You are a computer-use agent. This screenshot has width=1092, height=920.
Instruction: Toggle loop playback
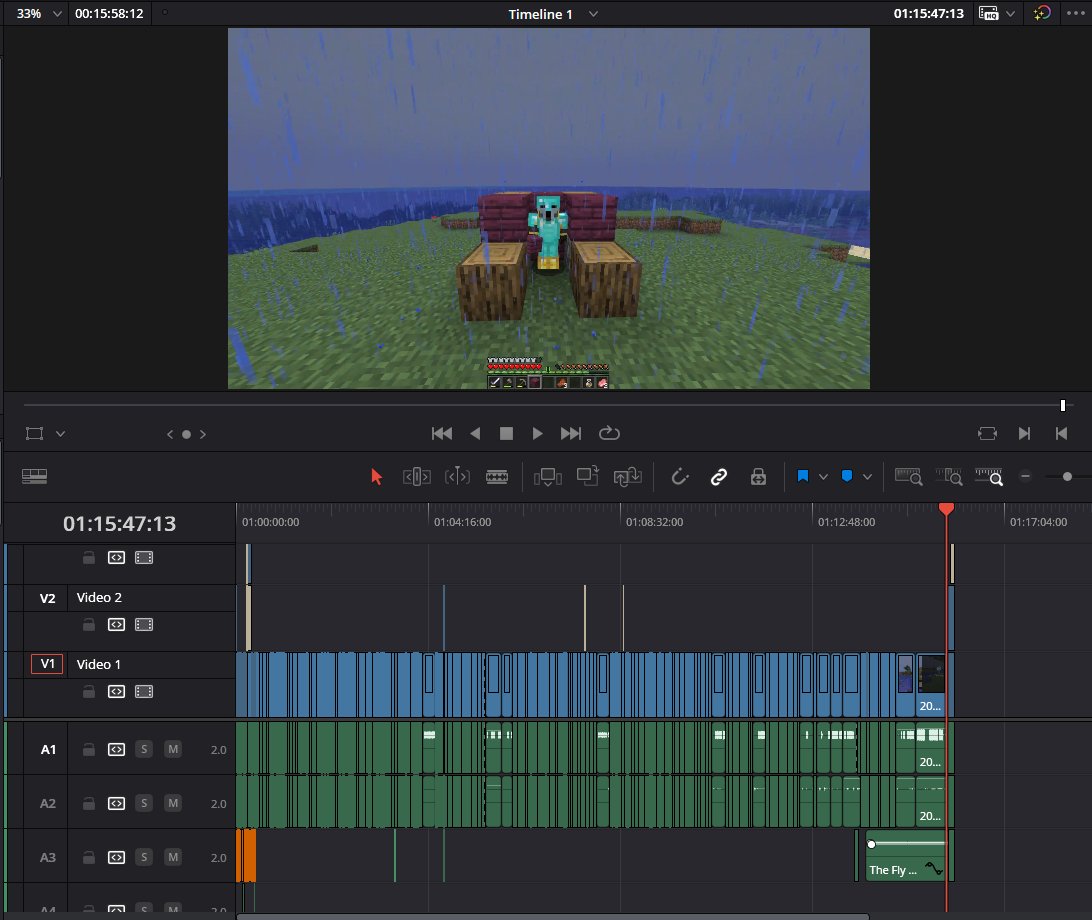tap(609, 433)
